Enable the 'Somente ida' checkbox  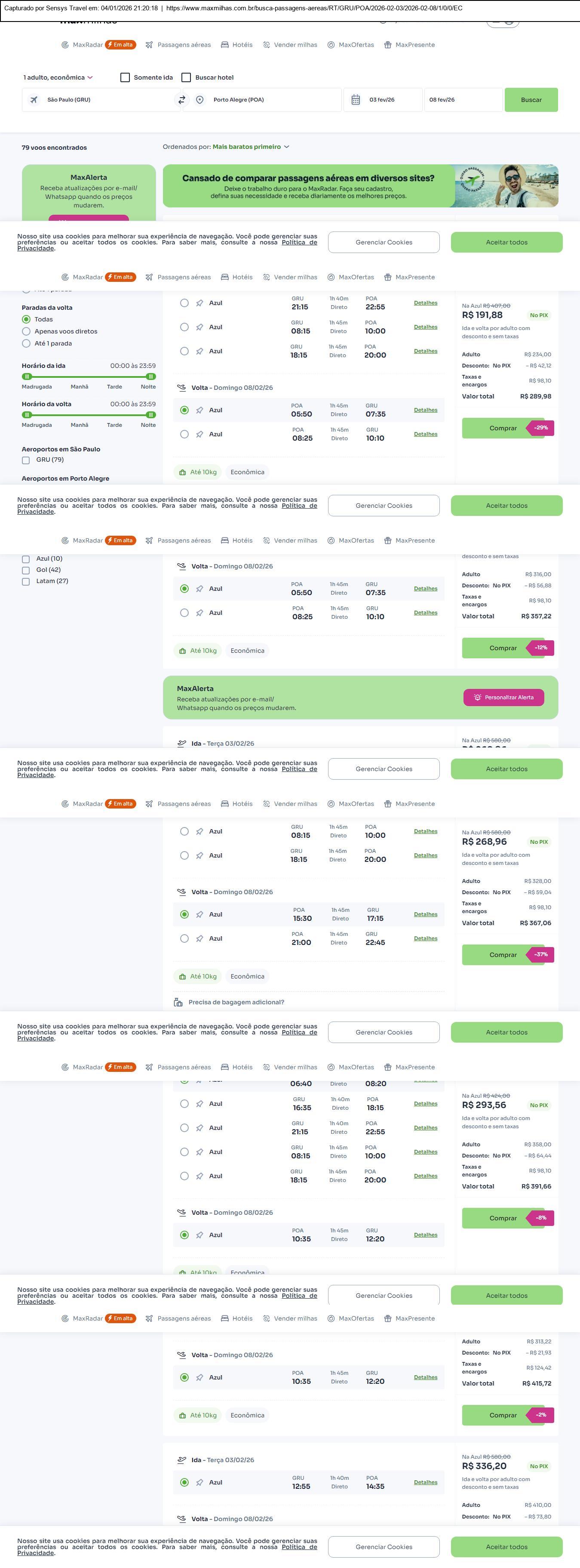tap(125, 77)
